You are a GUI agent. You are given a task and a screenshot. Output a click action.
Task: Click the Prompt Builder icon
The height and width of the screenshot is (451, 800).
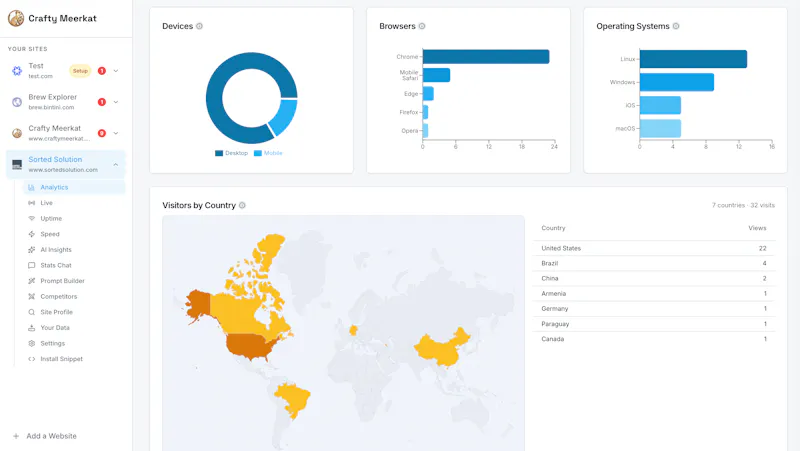pyautogui.click(x=32, y=281)
